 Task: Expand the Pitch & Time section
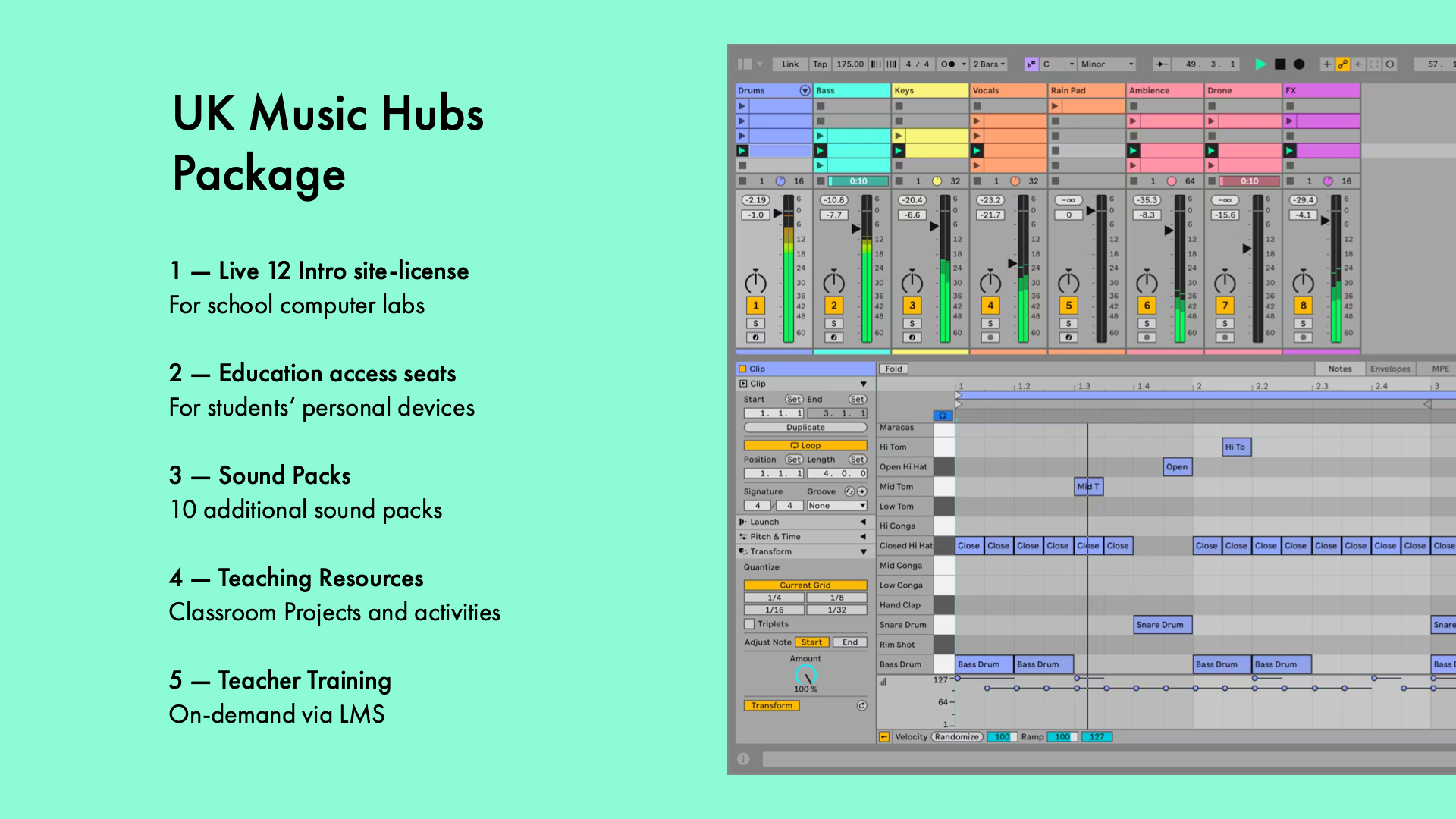pyautogui.click(x=863, y=537)
